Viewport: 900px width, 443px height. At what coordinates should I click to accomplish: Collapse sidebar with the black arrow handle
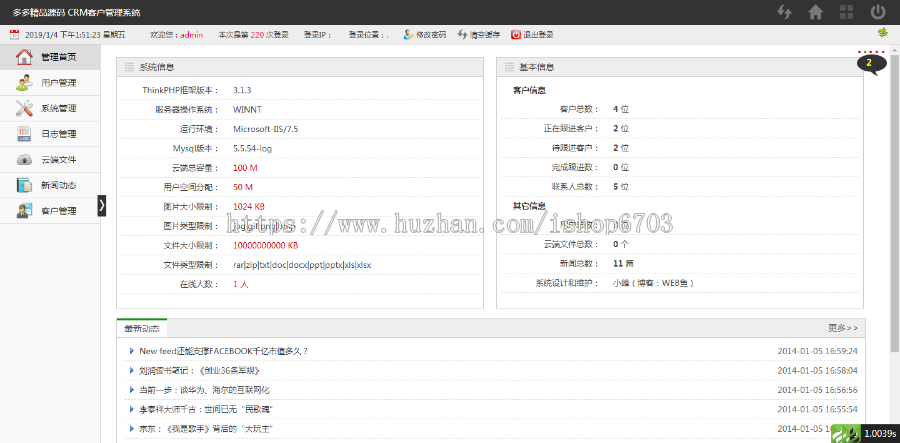[x=102, y=205]
